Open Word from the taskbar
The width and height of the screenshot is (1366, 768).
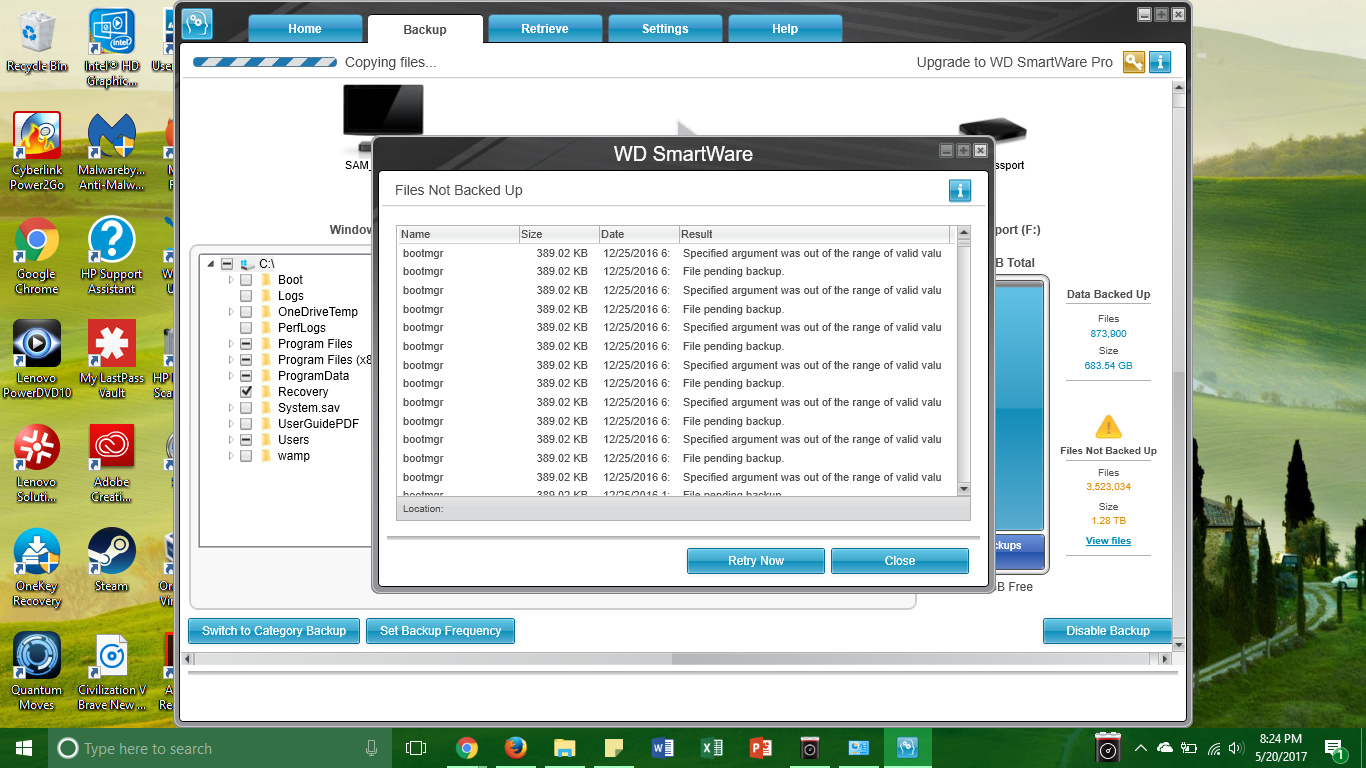[x=662, y=748]
